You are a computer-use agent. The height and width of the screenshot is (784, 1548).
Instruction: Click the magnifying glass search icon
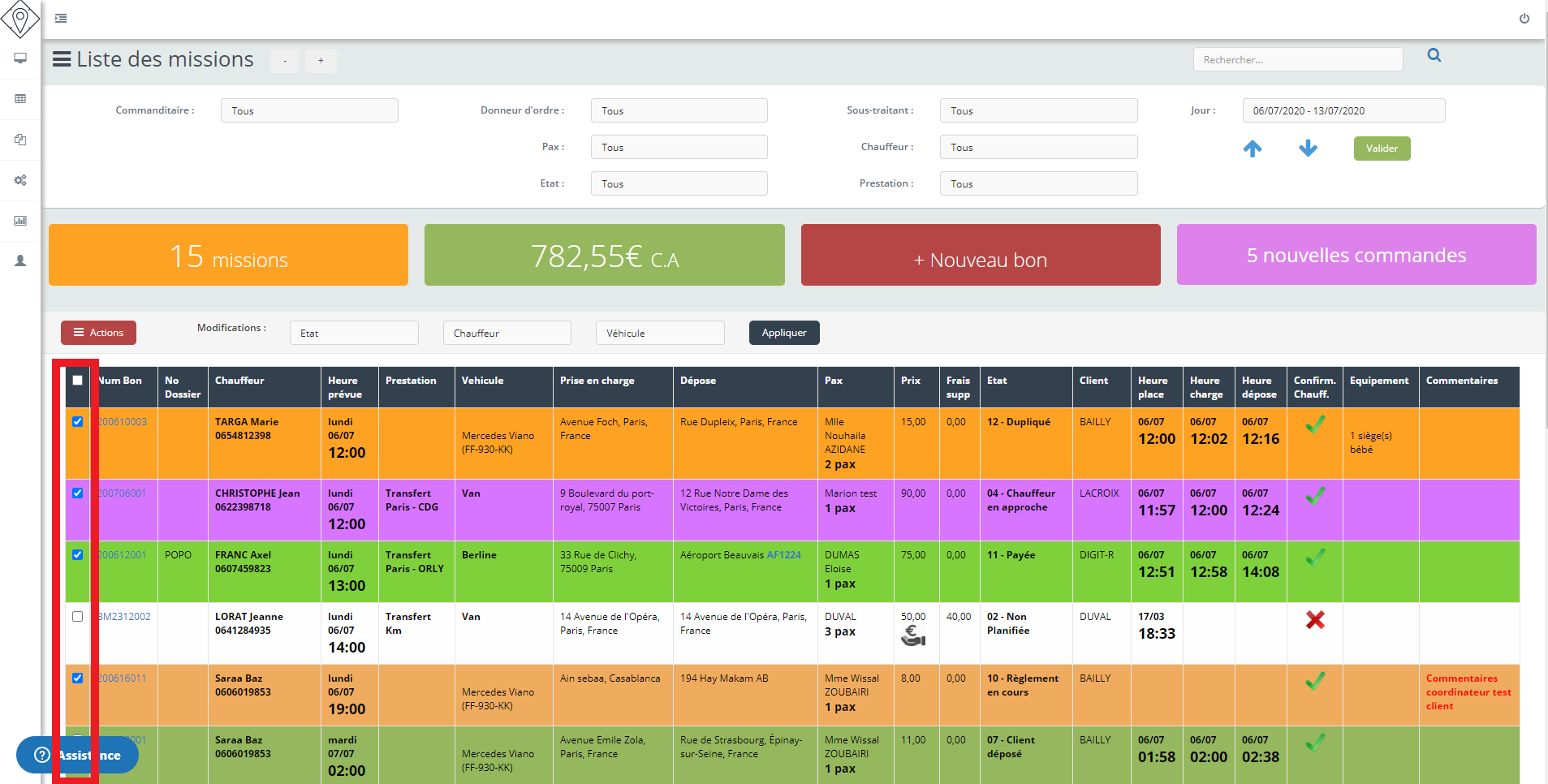(x=1434, y=56)
